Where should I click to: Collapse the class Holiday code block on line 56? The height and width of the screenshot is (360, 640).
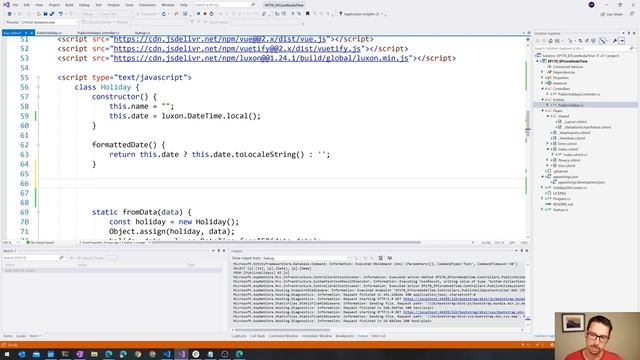pyautogui.click(x=38, y=87)
